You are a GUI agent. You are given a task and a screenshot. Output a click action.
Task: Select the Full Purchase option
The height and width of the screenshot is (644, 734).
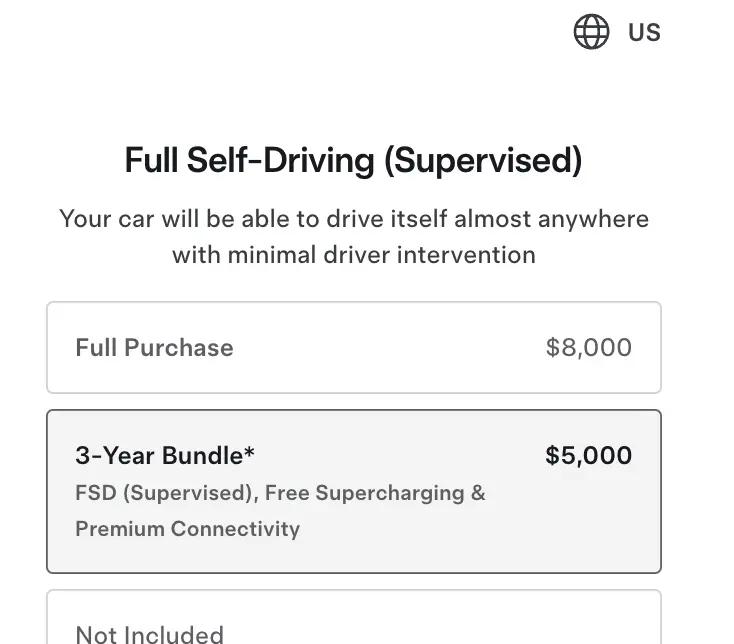point(354,347)
